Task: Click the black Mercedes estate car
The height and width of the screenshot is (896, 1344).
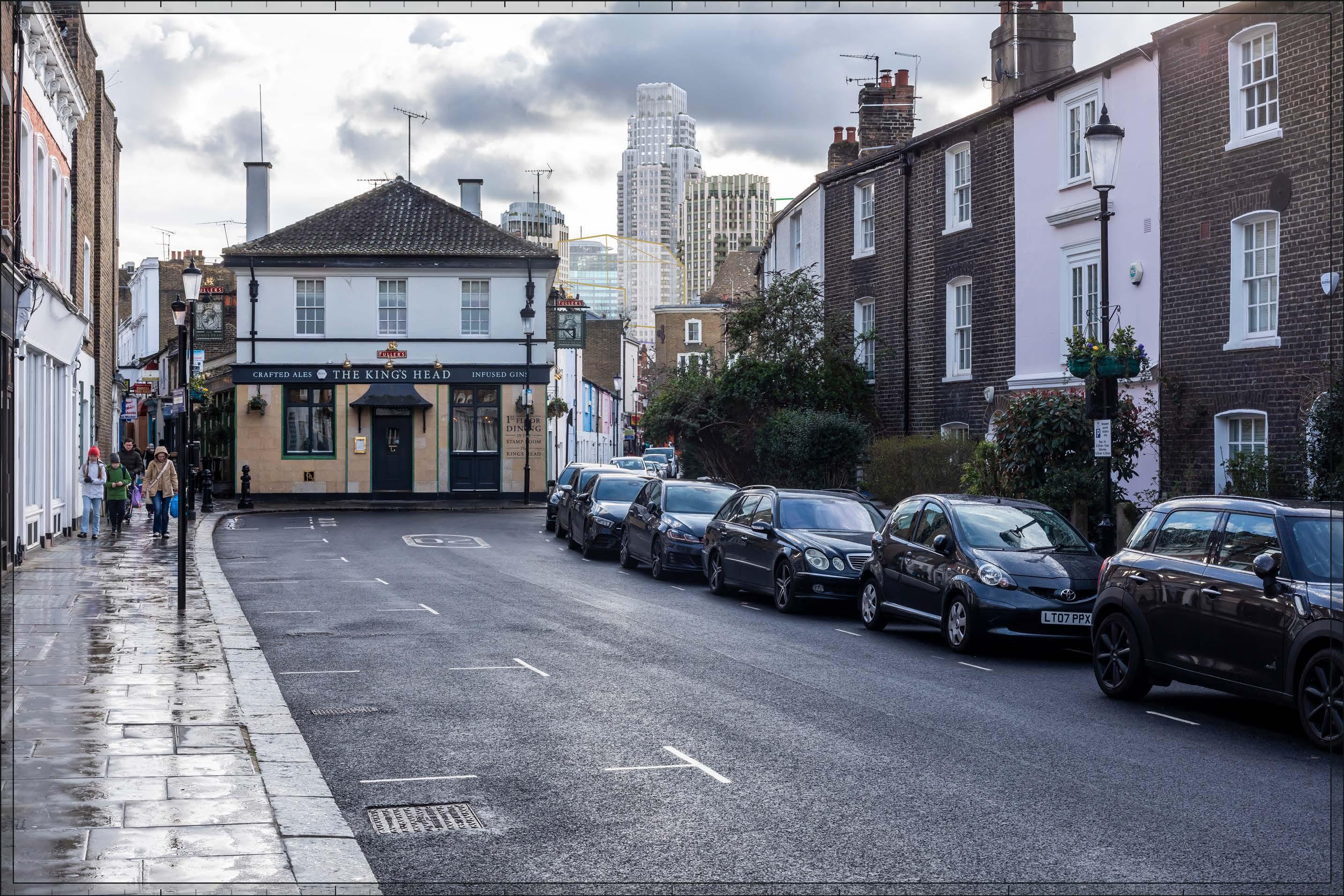Action: click(794, 546)
